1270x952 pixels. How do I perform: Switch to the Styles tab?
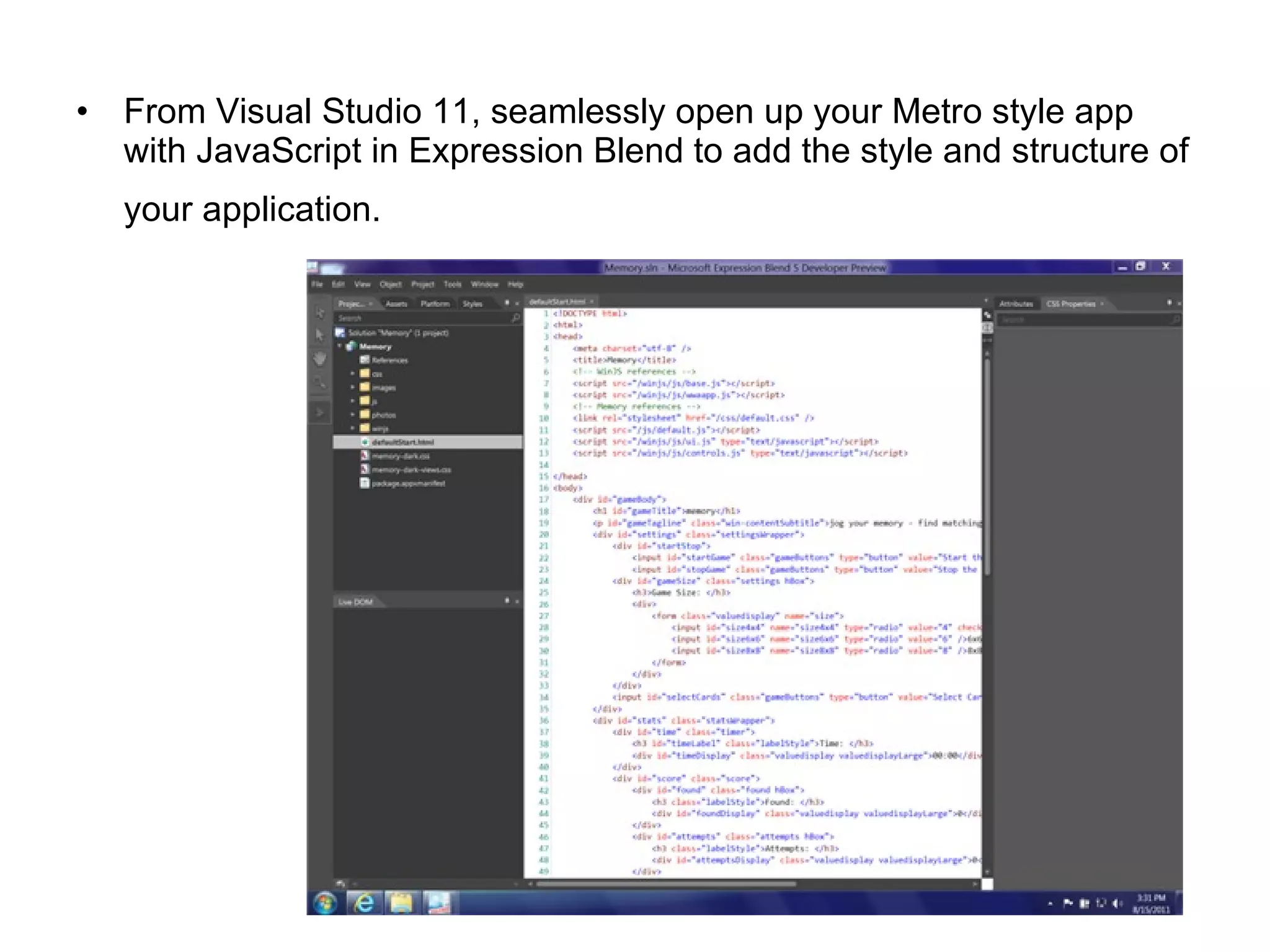pyautogui.click(x=473, y=304)
